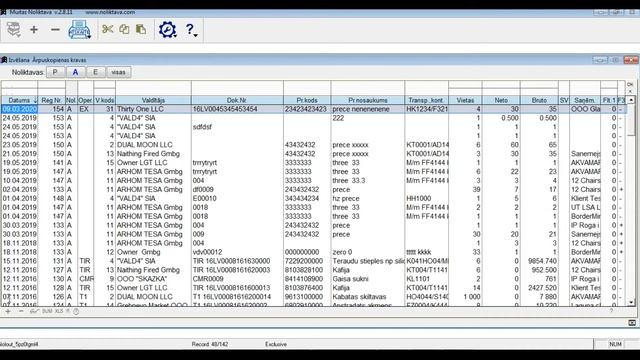Click the Oper. column header
This screenshot has height=360, width=640.
pos(85,100)
